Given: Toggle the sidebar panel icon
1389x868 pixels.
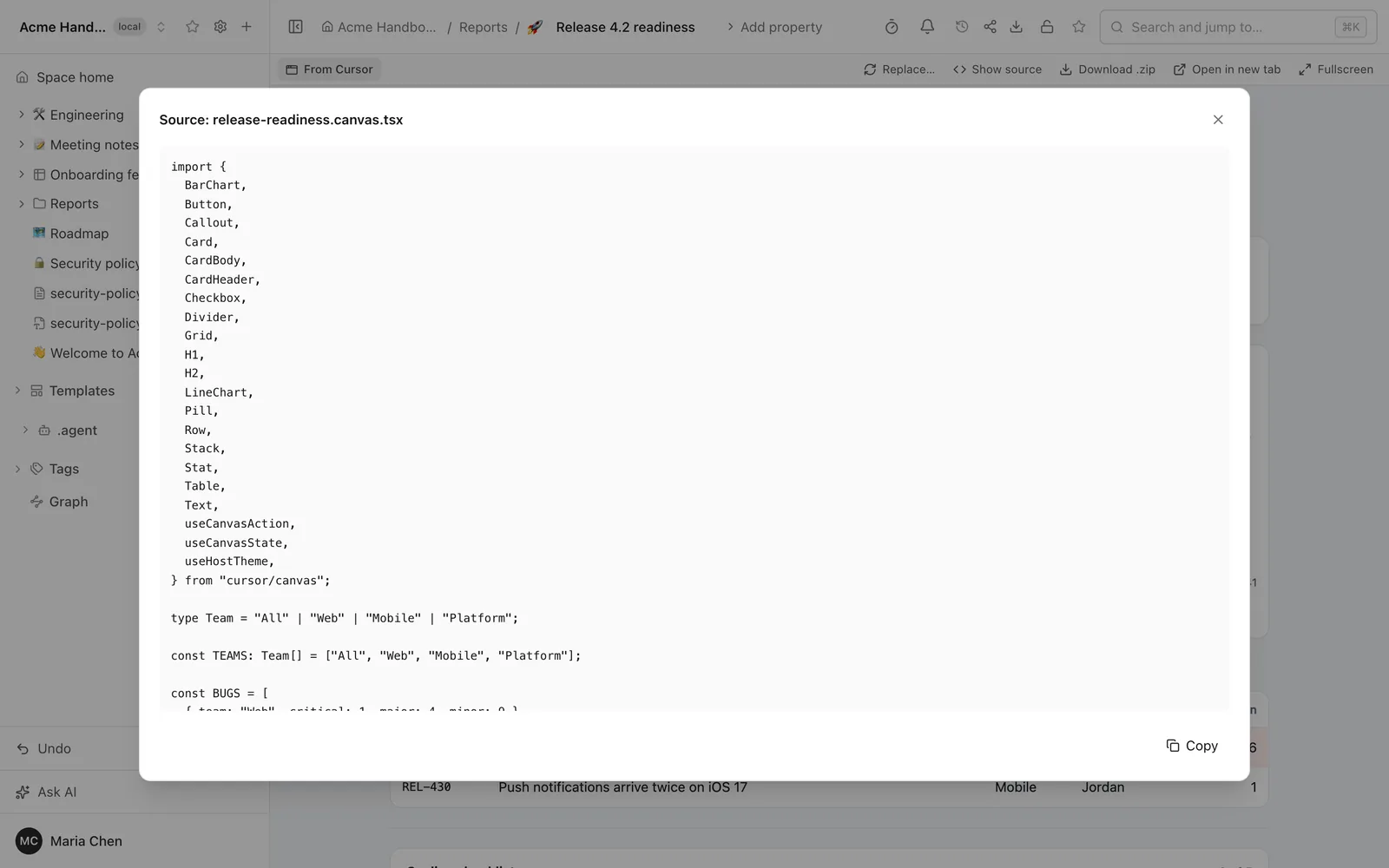Looking at the screenshot, I should (x=295, y=27).
